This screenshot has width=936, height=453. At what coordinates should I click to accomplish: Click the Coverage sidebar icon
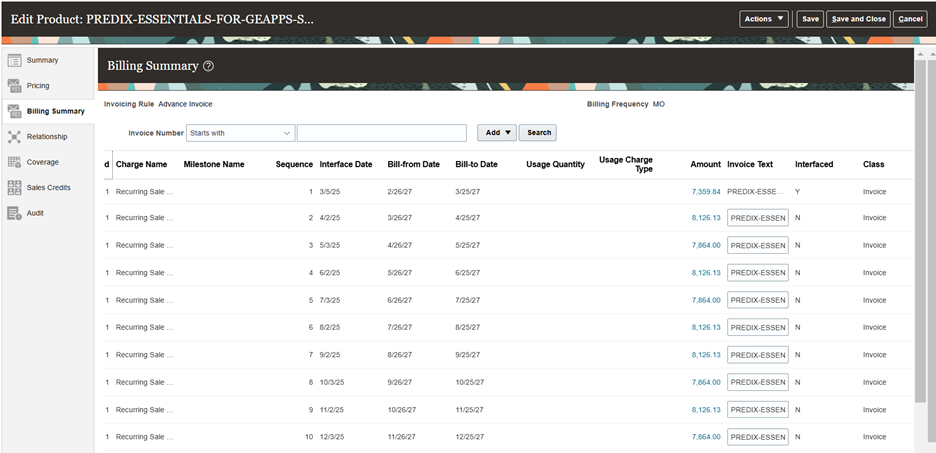coord(14,162)
